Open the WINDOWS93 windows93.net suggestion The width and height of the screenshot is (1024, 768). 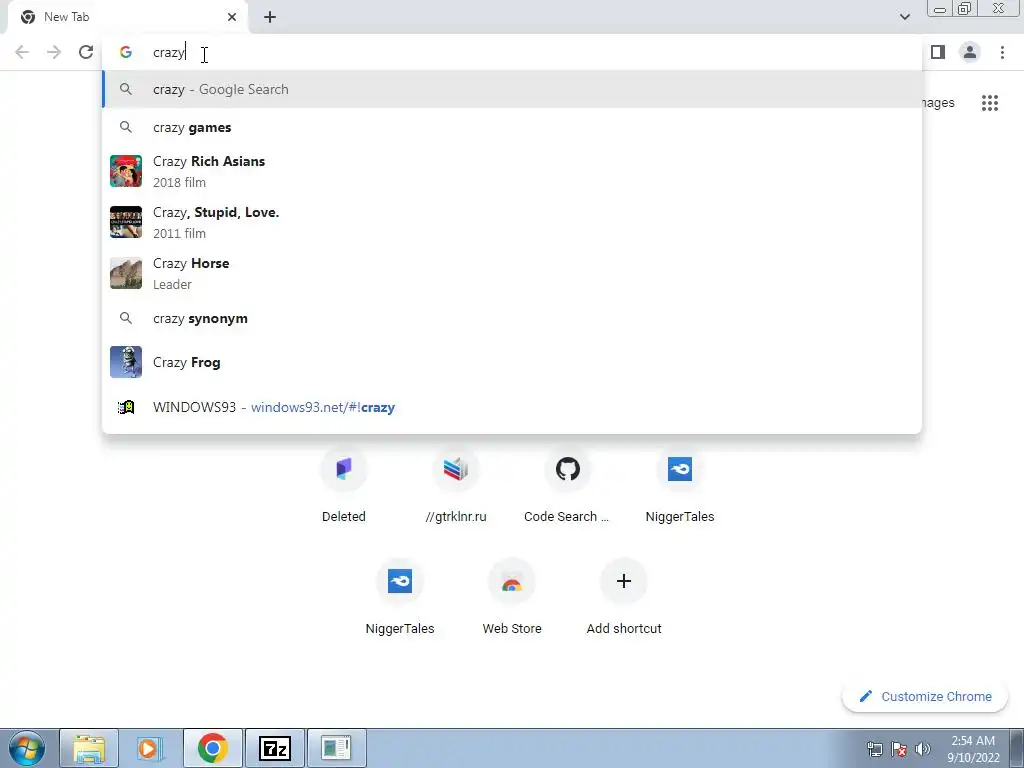(512, 408)
